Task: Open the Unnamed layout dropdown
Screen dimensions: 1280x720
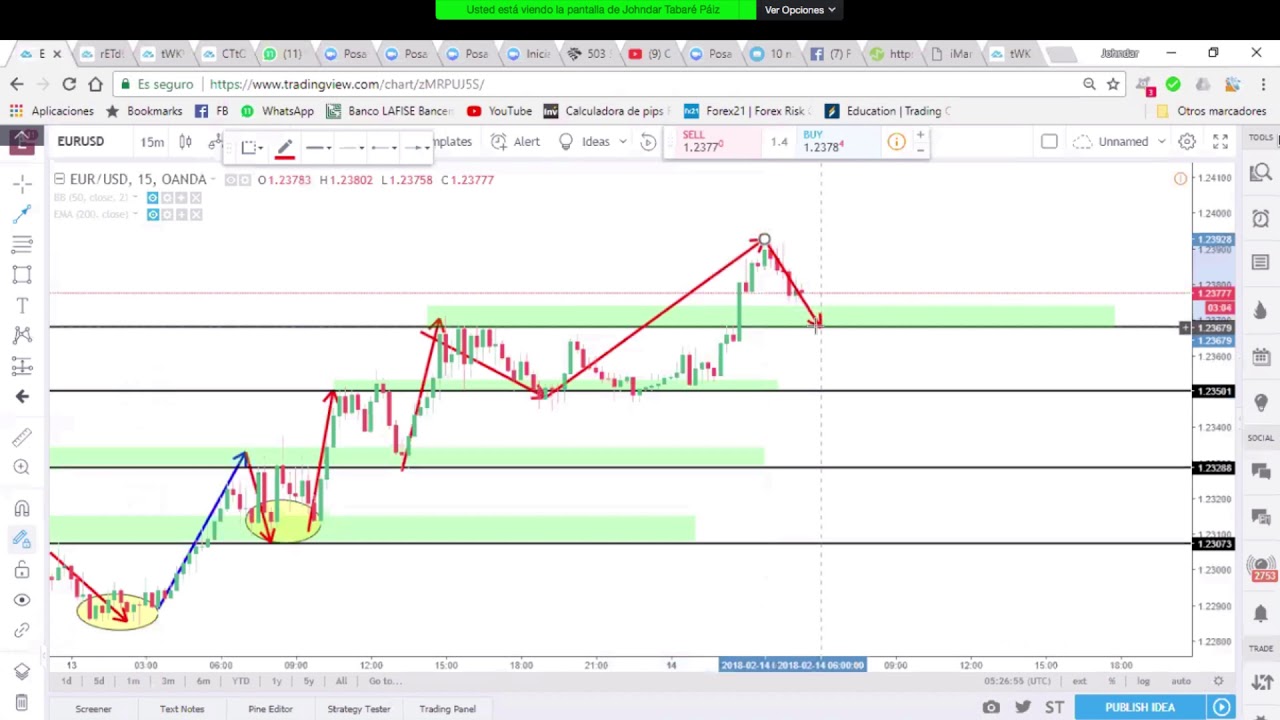Action: tap(1121, 142)
